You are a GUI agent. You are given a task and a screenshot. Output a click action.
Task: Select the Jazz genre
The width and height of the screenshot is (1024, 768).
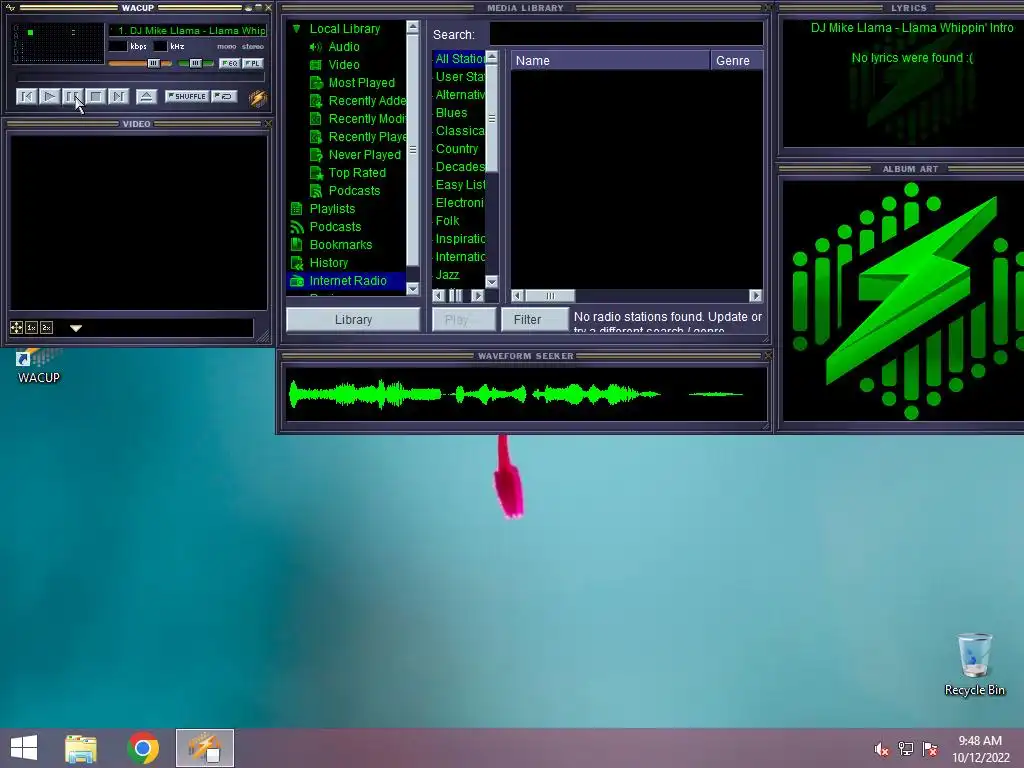click(x=447, y=275)
